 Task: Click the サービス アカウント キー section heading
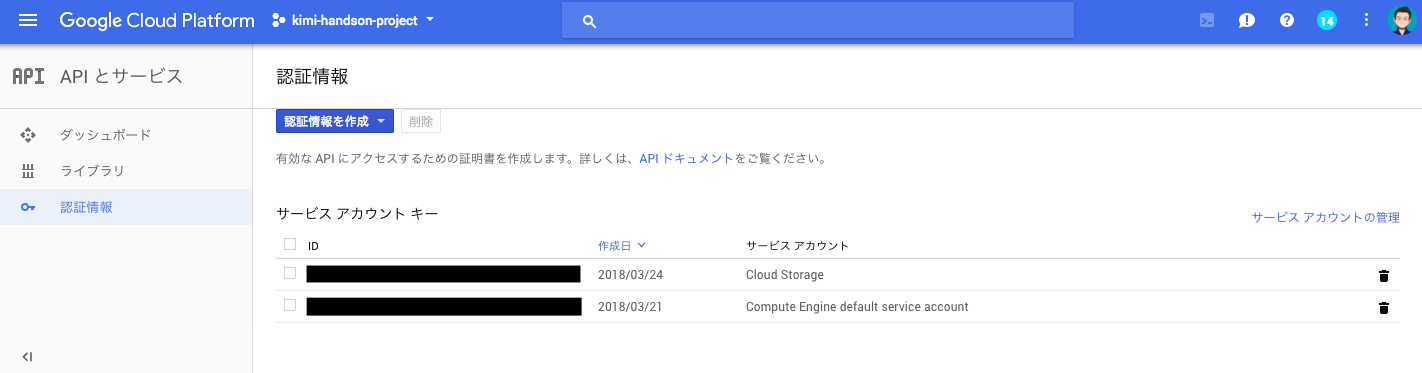coord(357,213)
